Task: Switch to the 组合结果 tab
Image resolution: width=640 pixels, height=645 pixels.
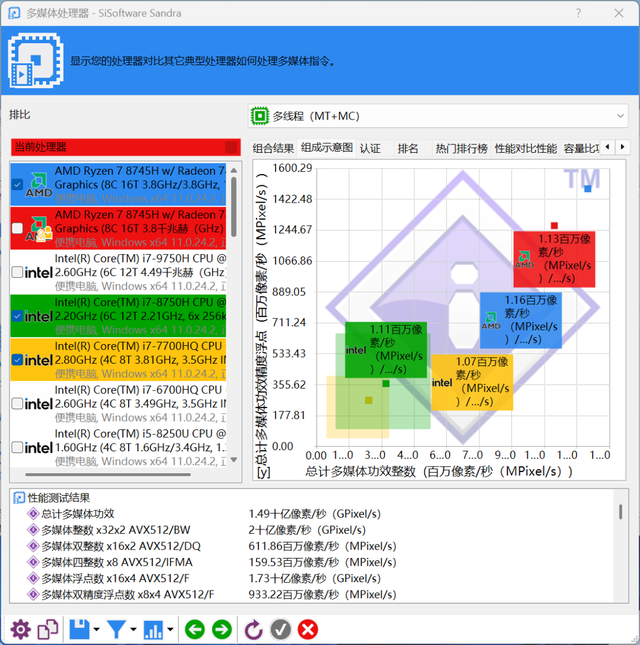Action: tap(273, 148)
